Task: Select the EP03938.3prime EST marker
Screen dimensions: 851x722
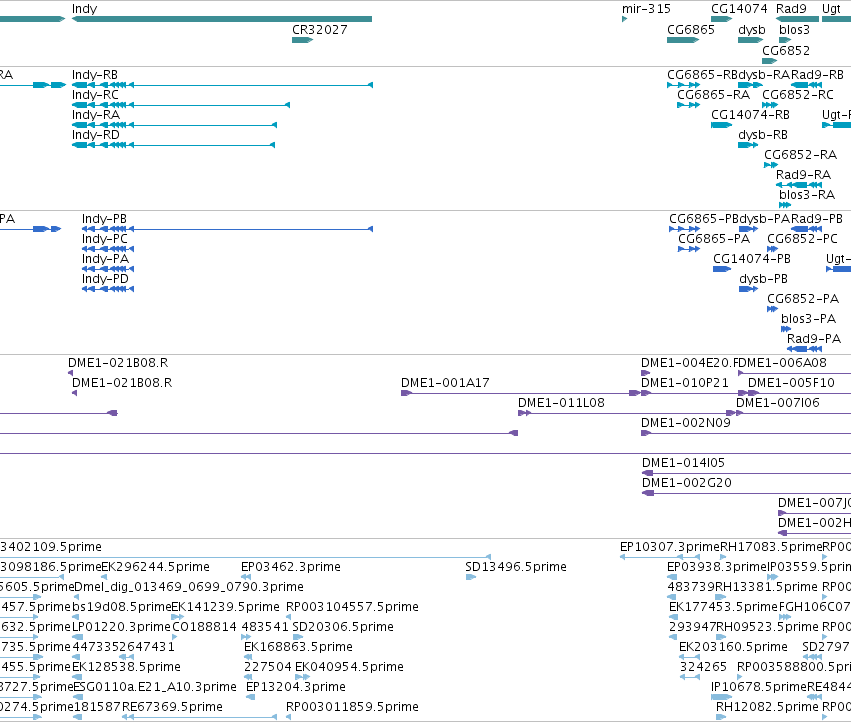Action: pyautogui.click(x=671, y=577)
